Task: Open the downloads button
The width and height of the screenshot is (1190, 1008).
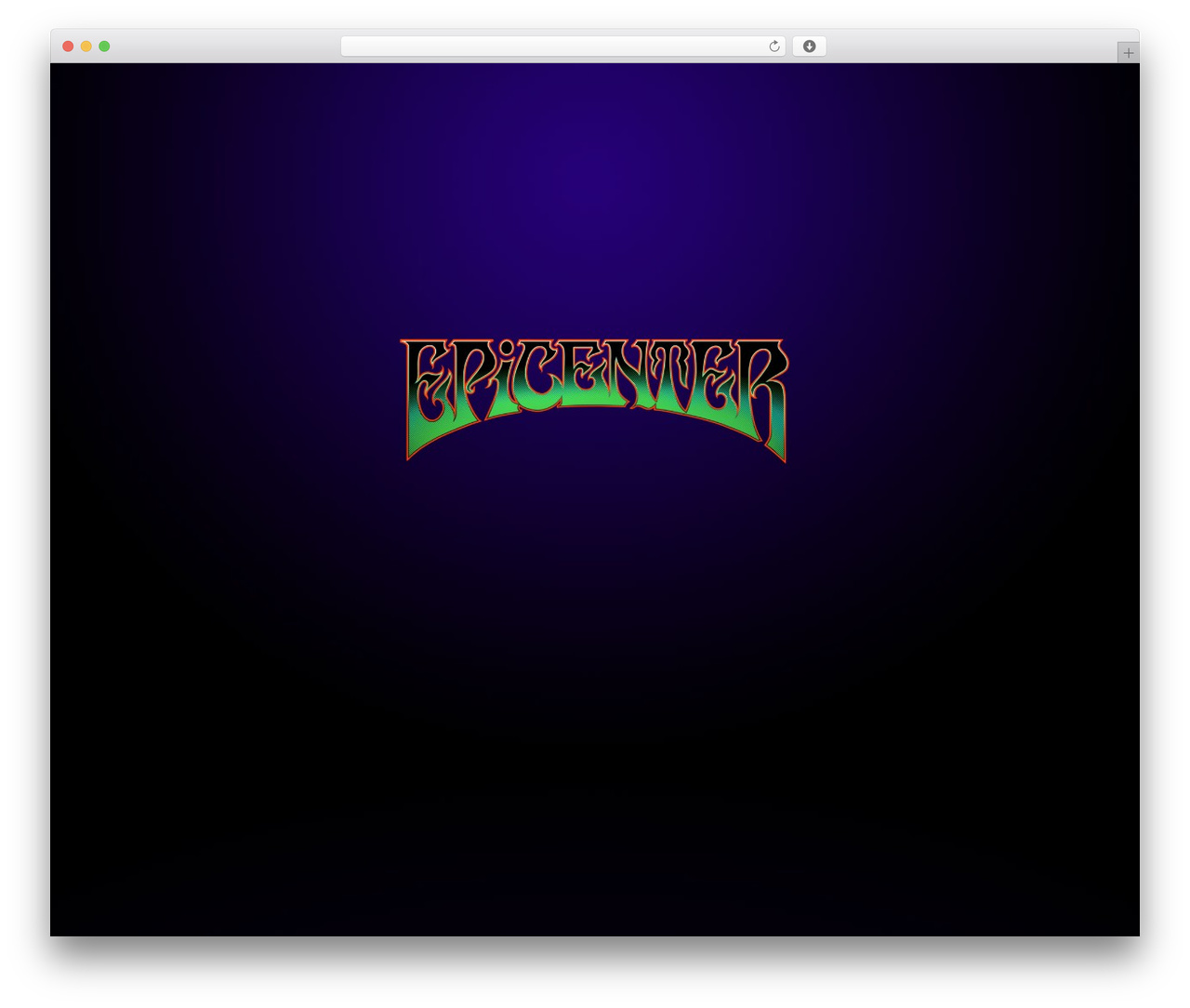Action: point(809,46)
